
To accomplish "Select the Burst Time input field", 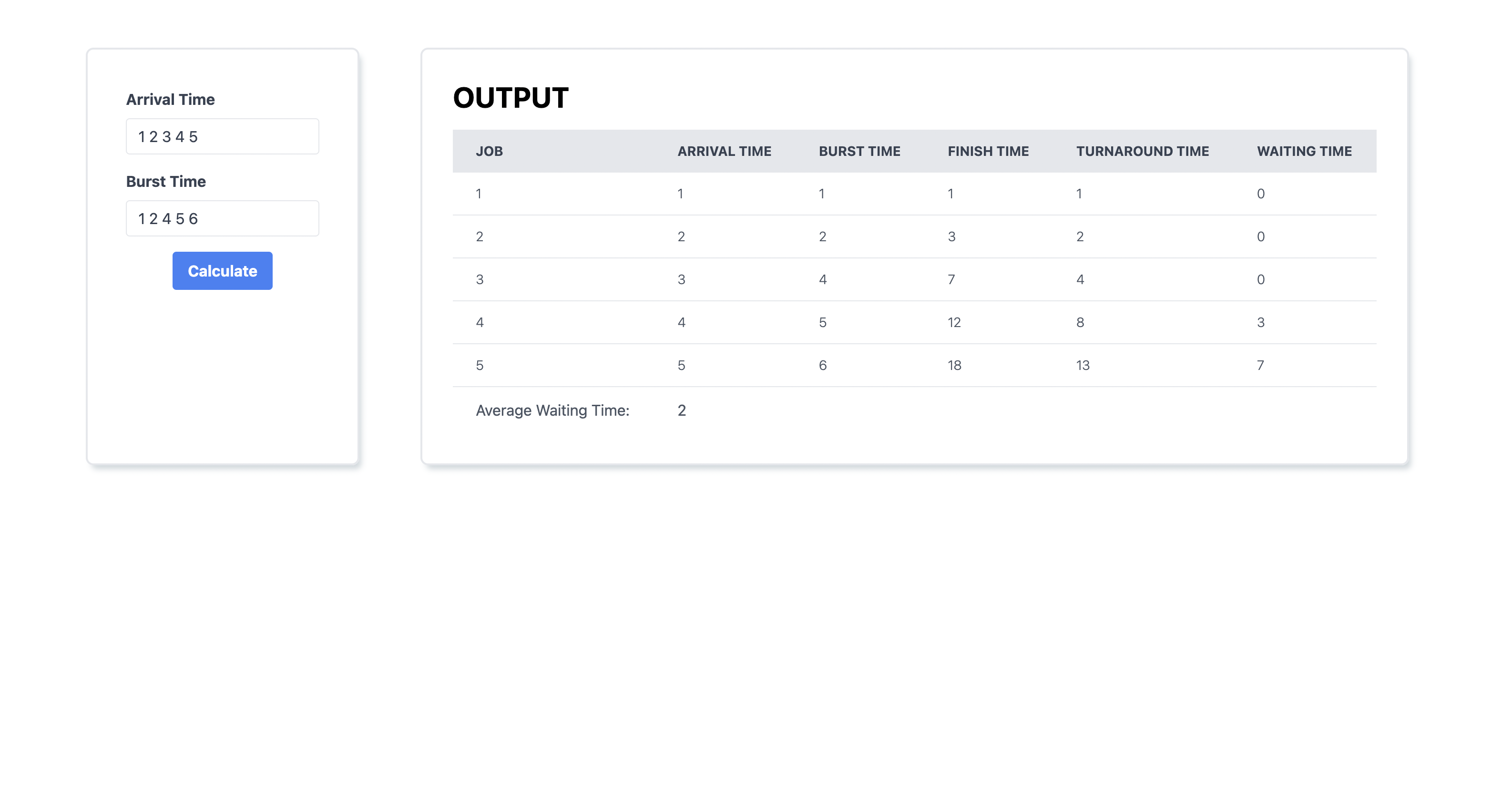I will [222, 218].
